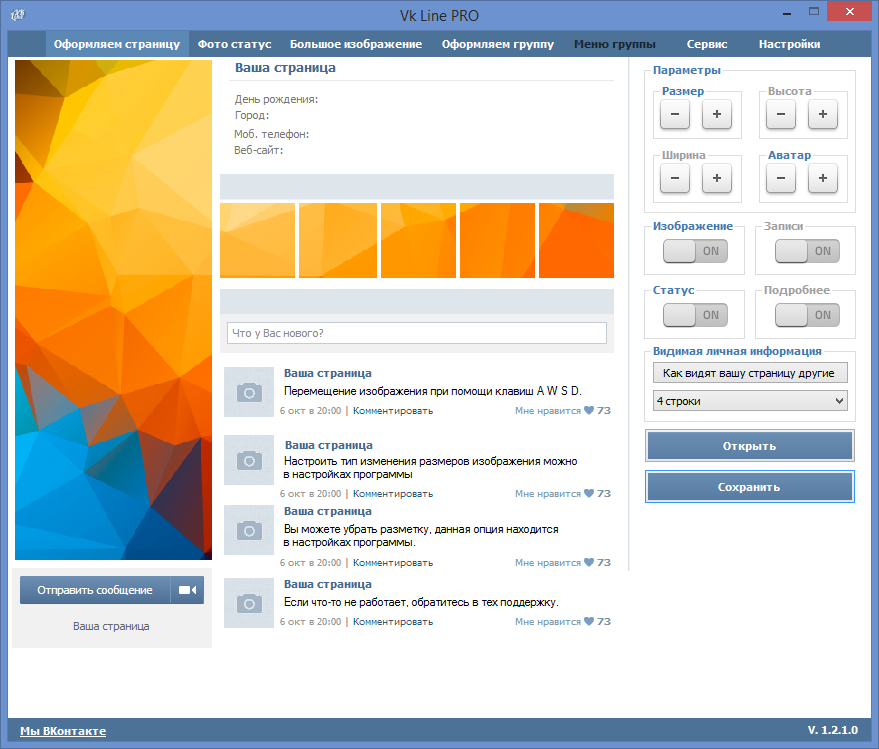Select the first photo strip thumbnail
This screenshot has height=749, width=879.
click(x=257, y=241)
